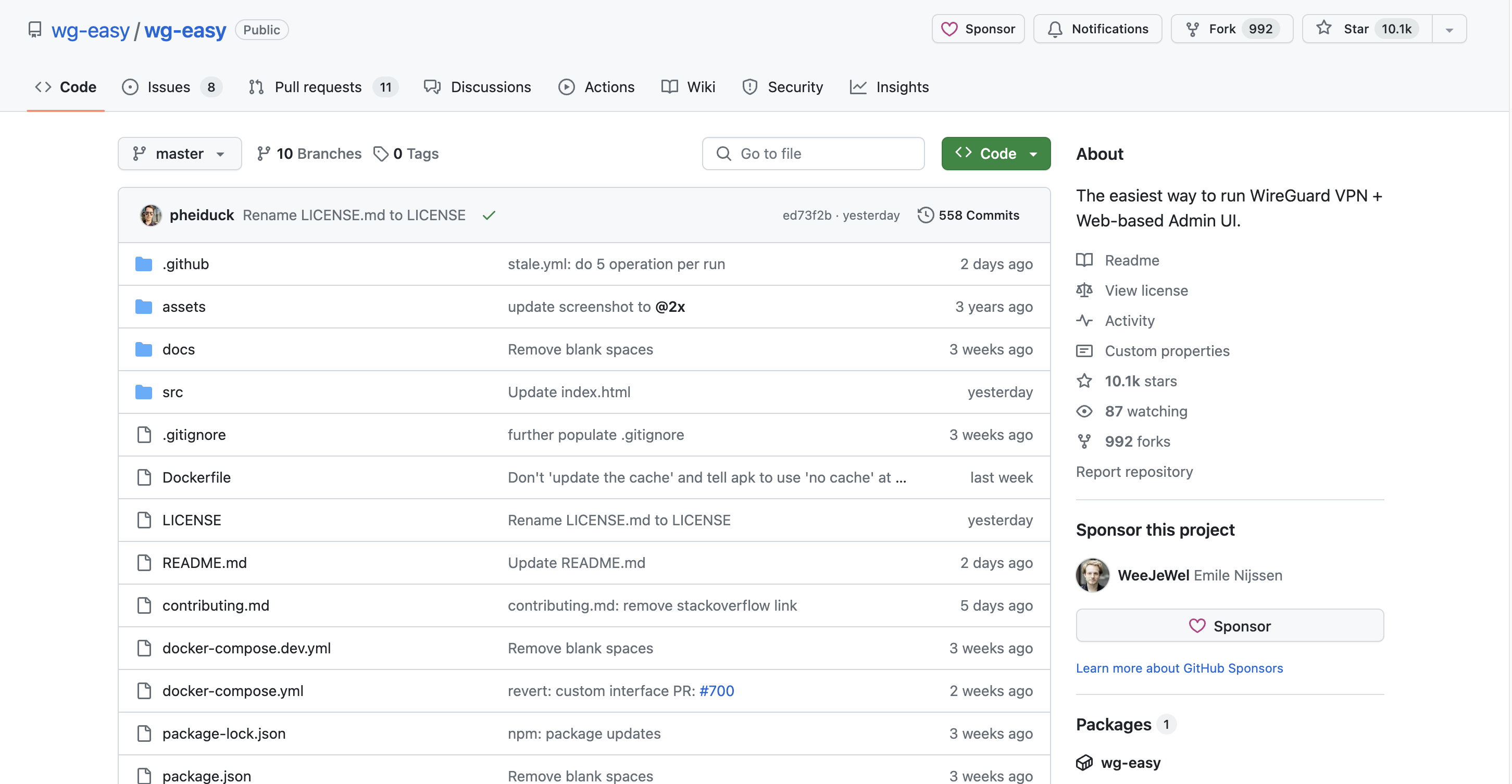Click the src folder icon

click(x=143, y=392)
